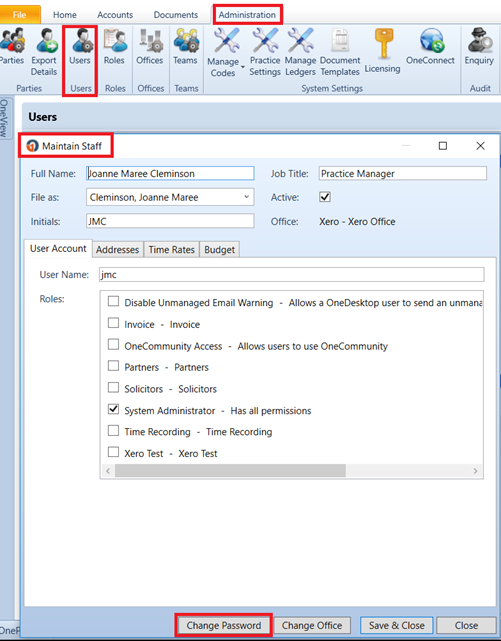Expand the Manage Codes dropdown arrow
This screenshot has width=501, height=641.
[x=243, y=67]
